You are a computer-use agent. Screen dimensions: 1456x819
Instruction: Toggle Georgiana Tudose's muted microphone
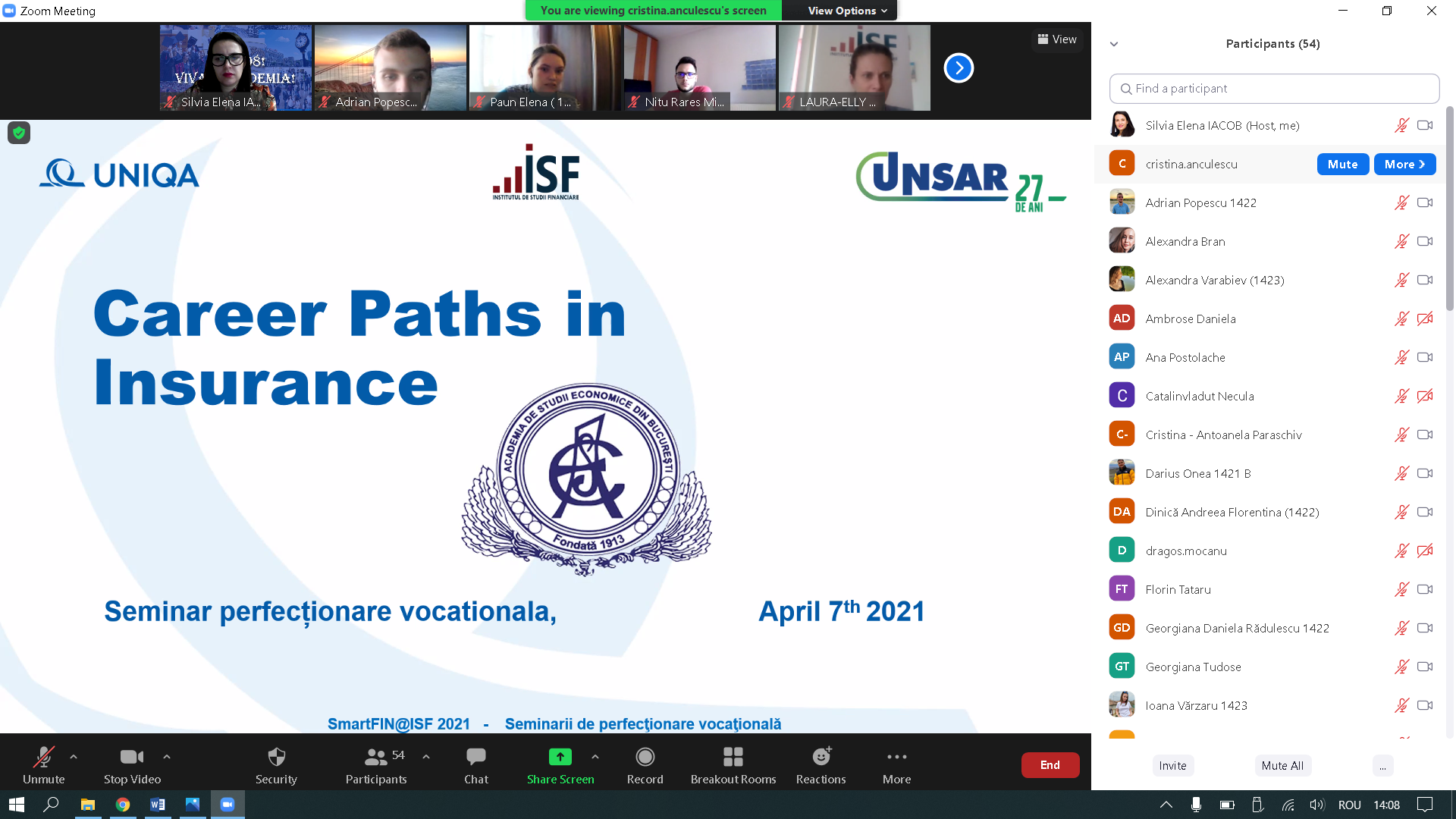coord(1401,667)
